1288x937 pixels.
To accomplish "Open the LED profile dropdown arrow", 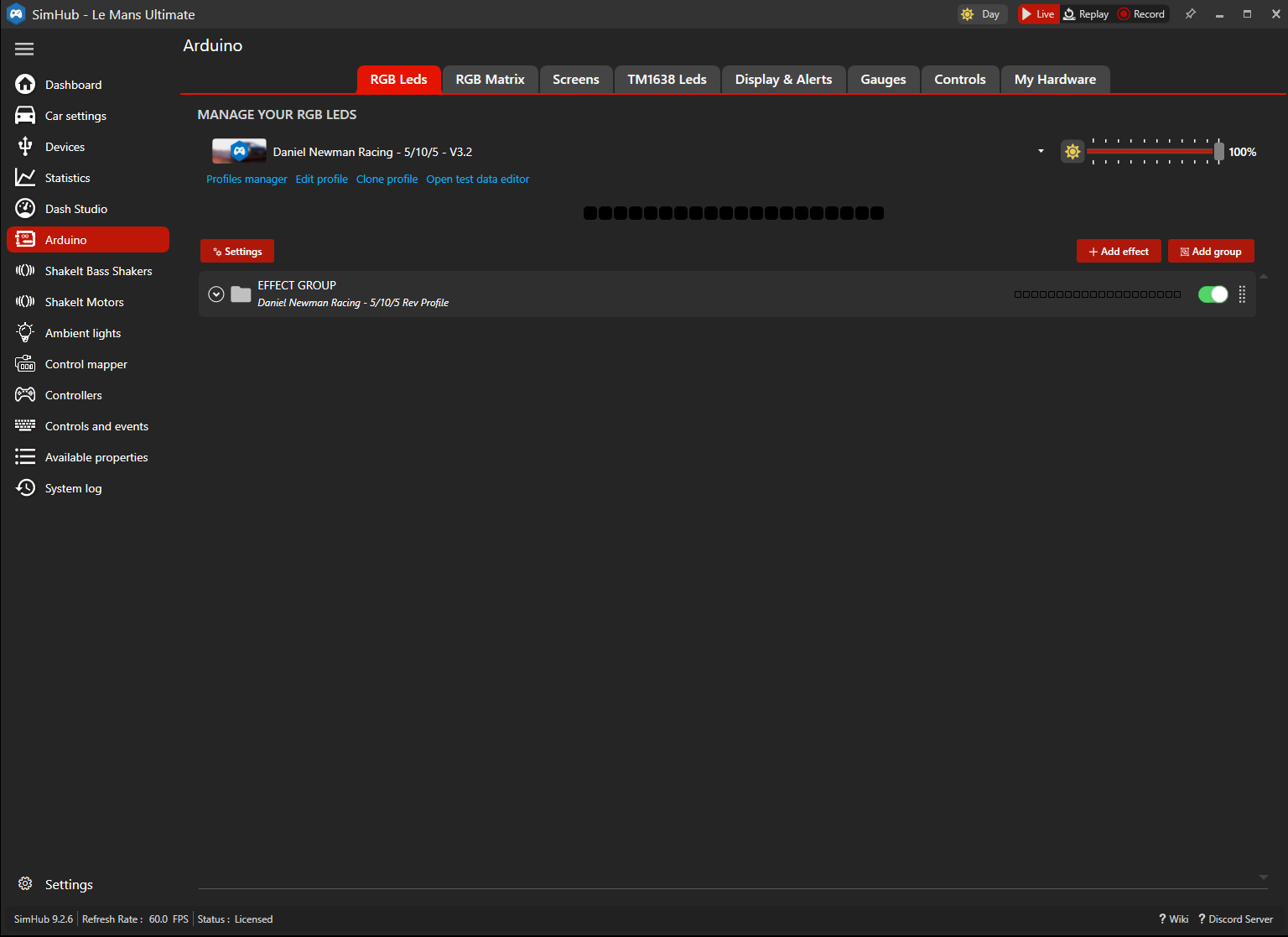I will (1041, 152).
